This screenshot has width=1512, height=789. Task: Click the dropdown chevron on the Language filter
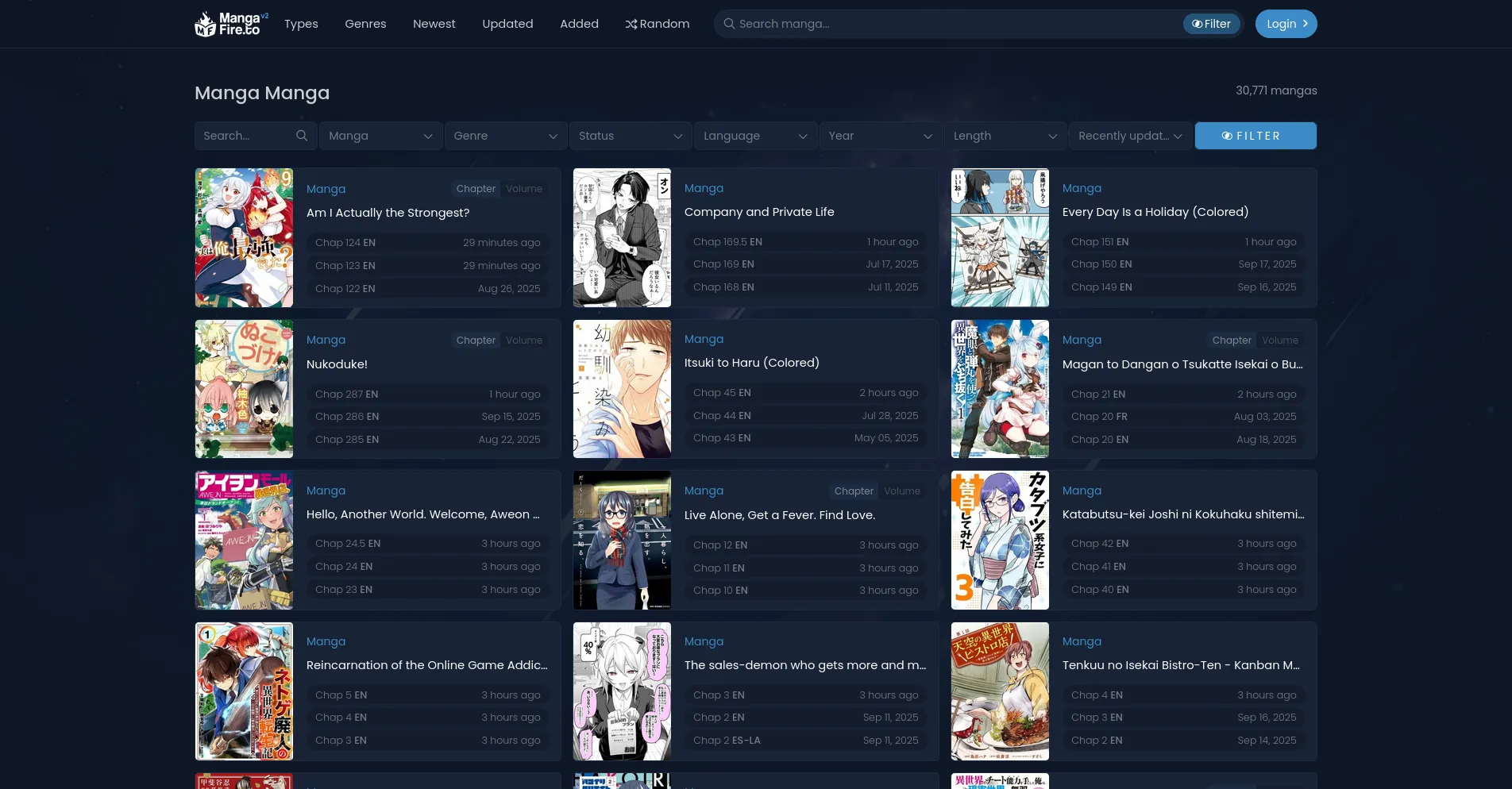(802, 136)
